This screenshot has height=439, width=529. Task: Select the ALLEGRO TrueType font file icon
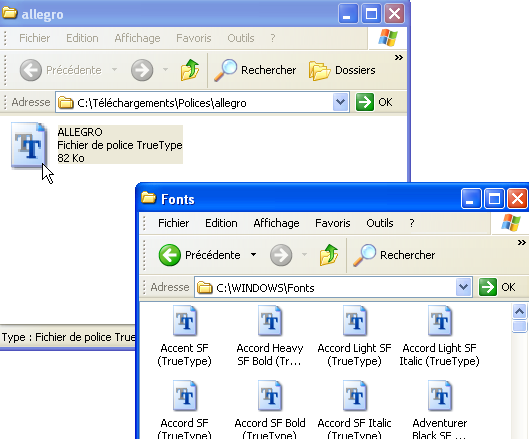[x=29, y=145]
